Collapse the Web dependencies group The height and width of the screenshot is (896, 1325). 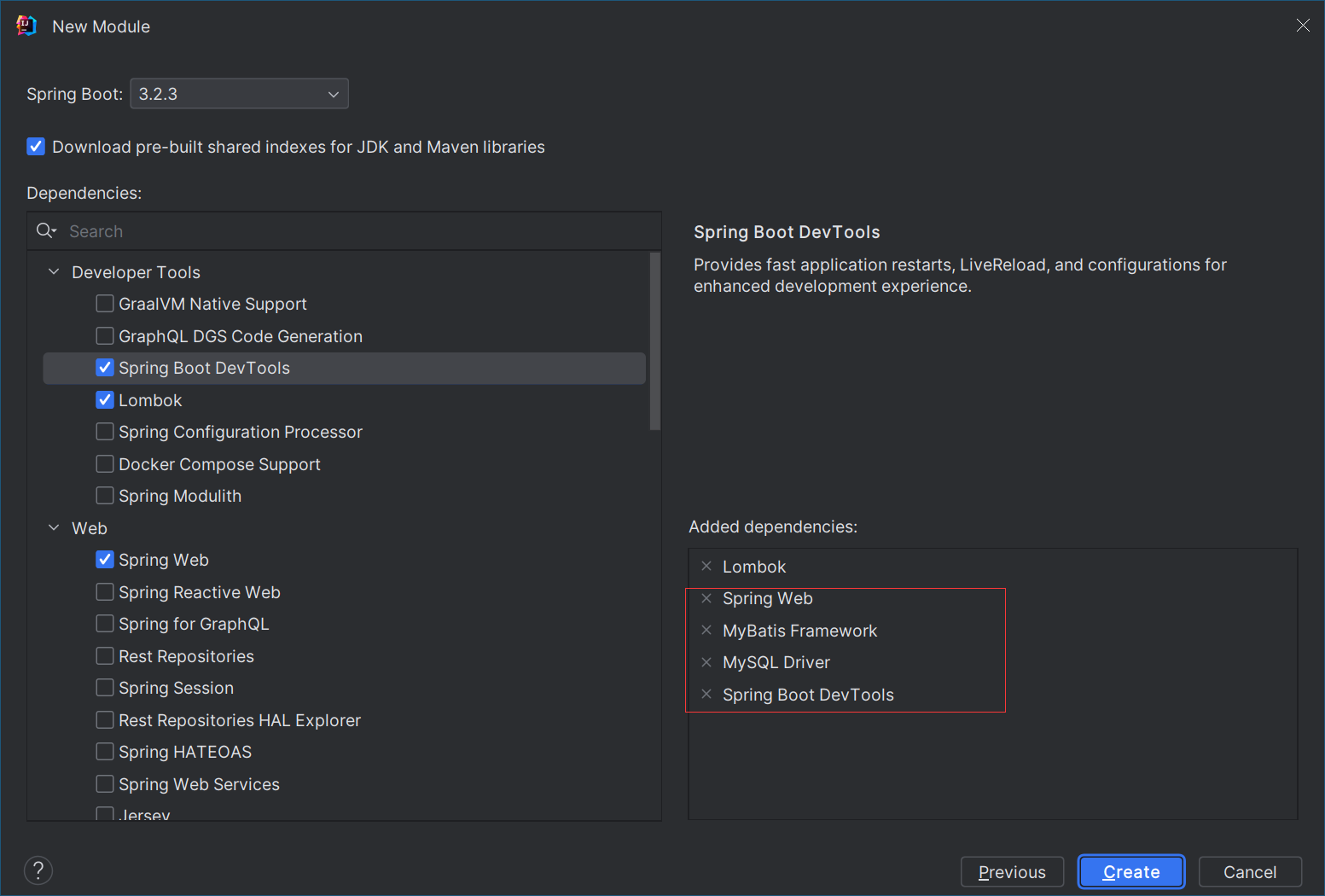(54, 528)
